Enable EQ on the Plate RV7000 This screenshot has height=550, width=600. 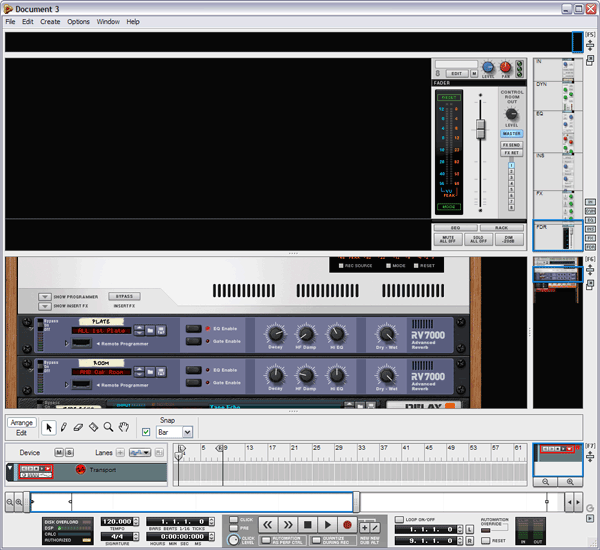(x=208, y=328)
